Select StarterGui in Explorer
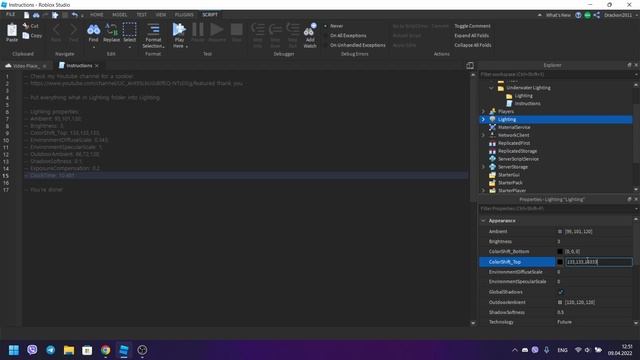Viewport: 640px width, 360px height. point(509,175)
